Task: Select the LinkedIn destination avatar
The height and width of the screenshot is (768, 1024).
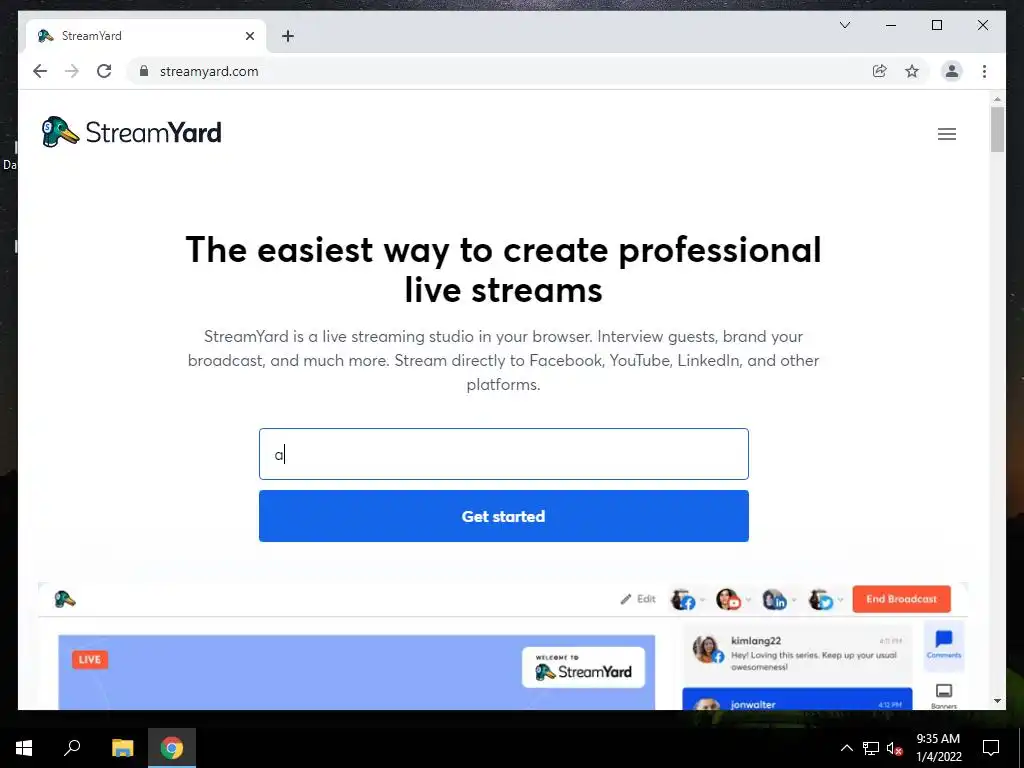Action: tap(774, 600)
